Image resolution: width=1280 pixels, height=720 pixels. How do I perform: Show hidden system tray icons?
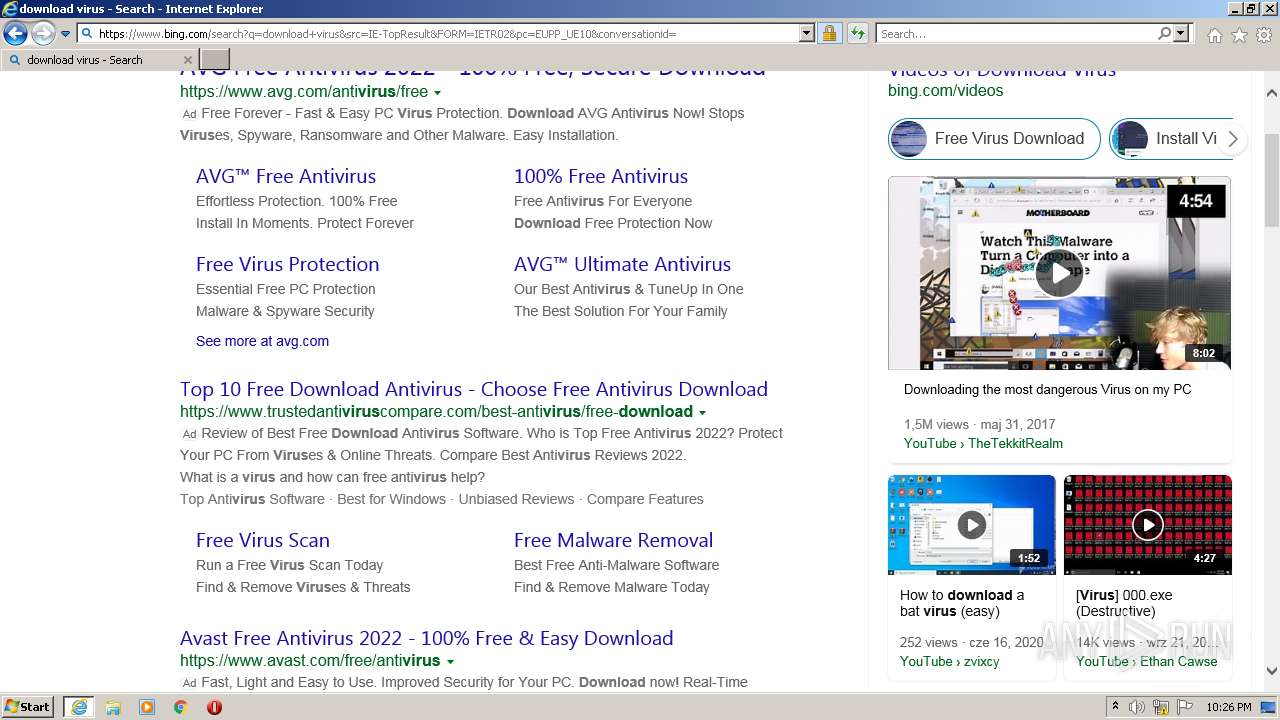tap(1115, 707)
